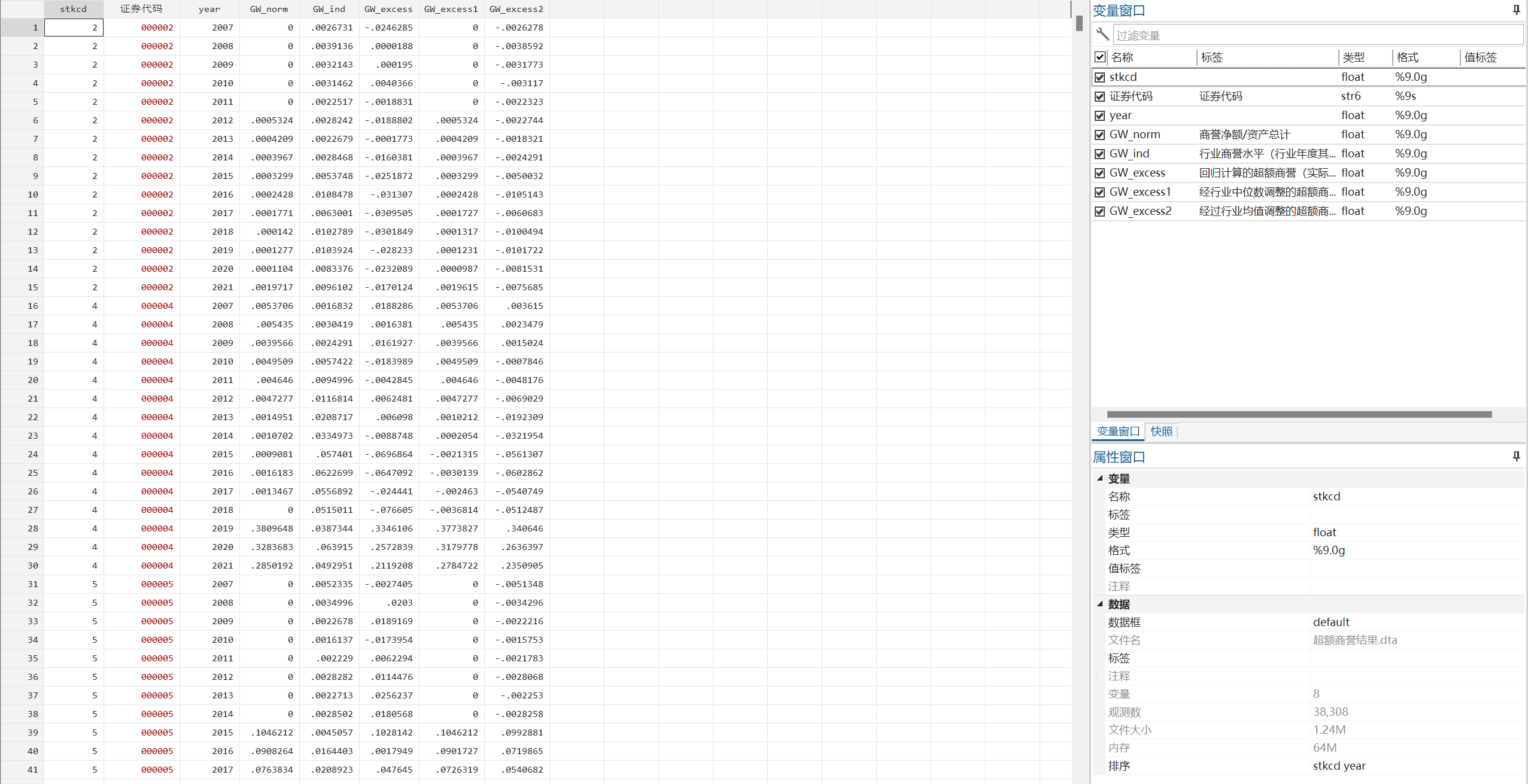Collapse the 变量 properties section
This screenshot has width=1528, height=784.
tap(1100, 478)
